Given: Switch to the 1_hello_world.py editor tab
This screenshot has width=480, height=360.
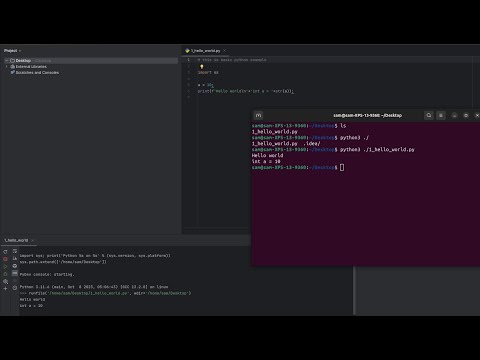Looking at the screenshot, I should click(205, 51).
